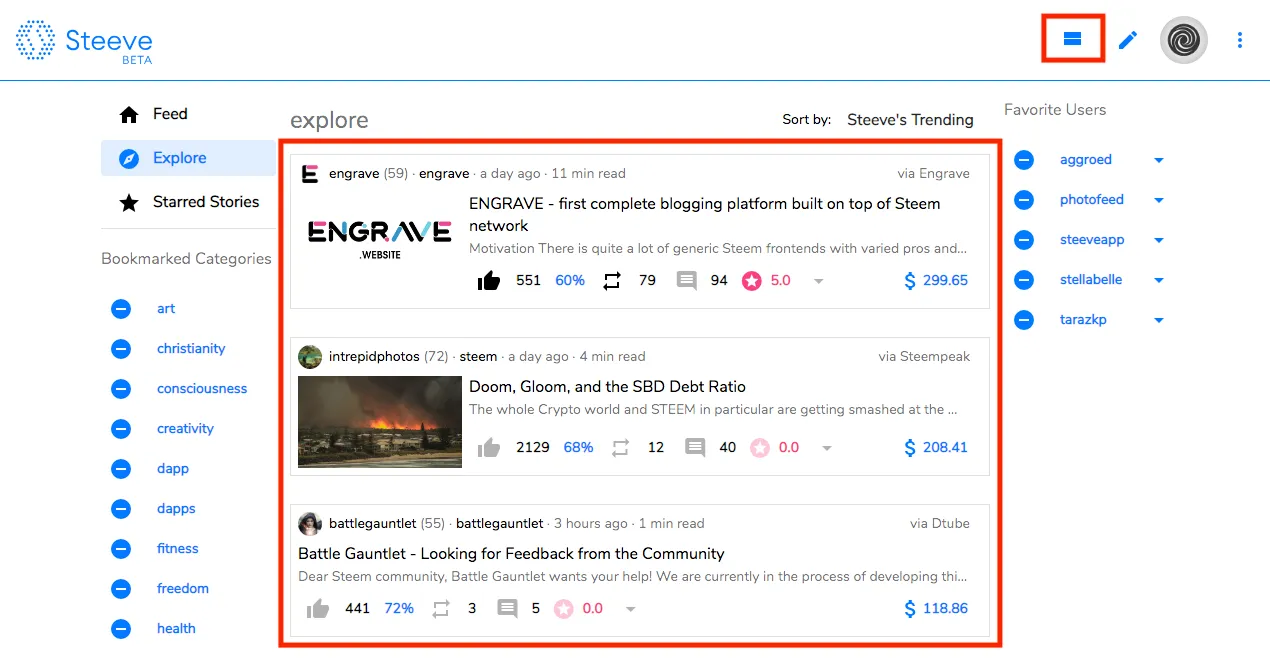The width and height of the screenshot is (1270, 658).
Task: Click star rating icon on Battle Gauntlet post
Action: 564,609
